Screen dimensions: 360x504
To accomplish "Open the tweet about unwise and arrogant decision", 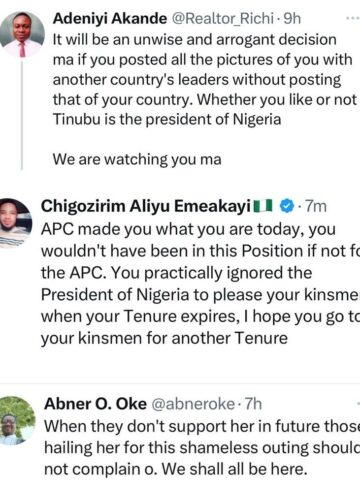I will pyautogui.click(x=204, y=79).
